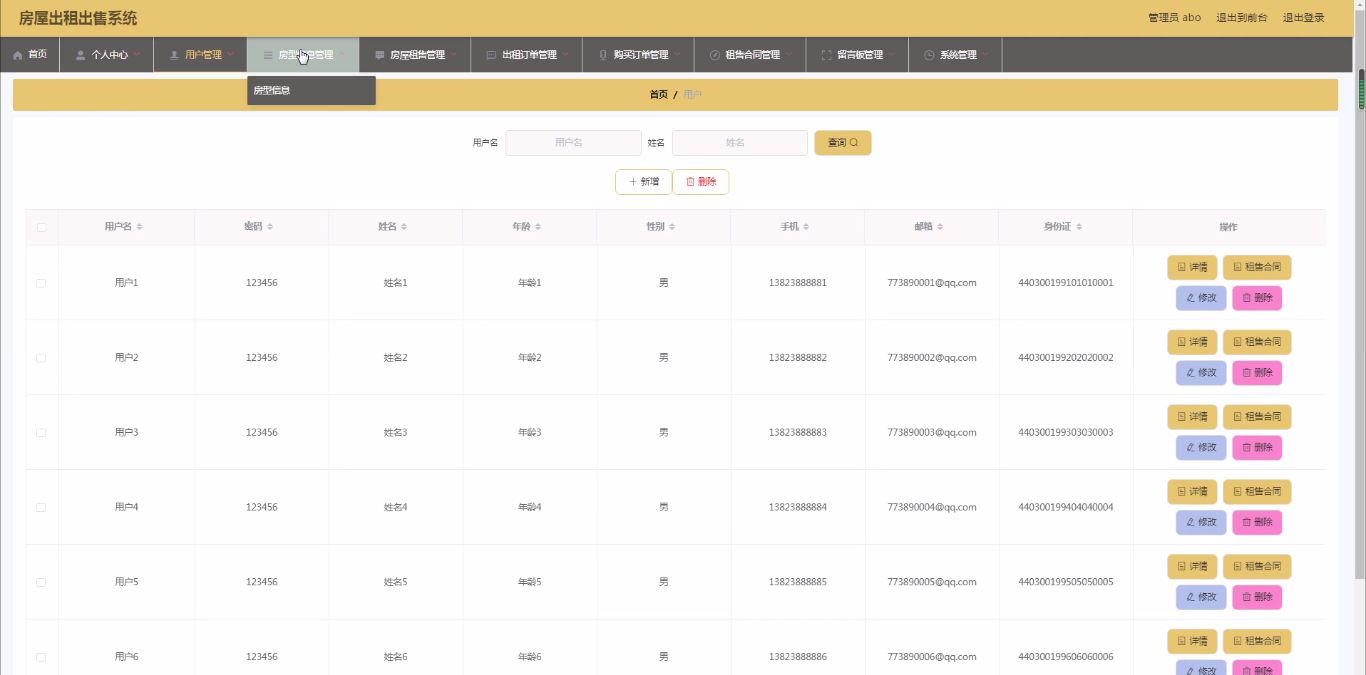Screen dimensions: 1366x675
Task: Sort by 用户名 column arrows
Action: tap(139, 227)
